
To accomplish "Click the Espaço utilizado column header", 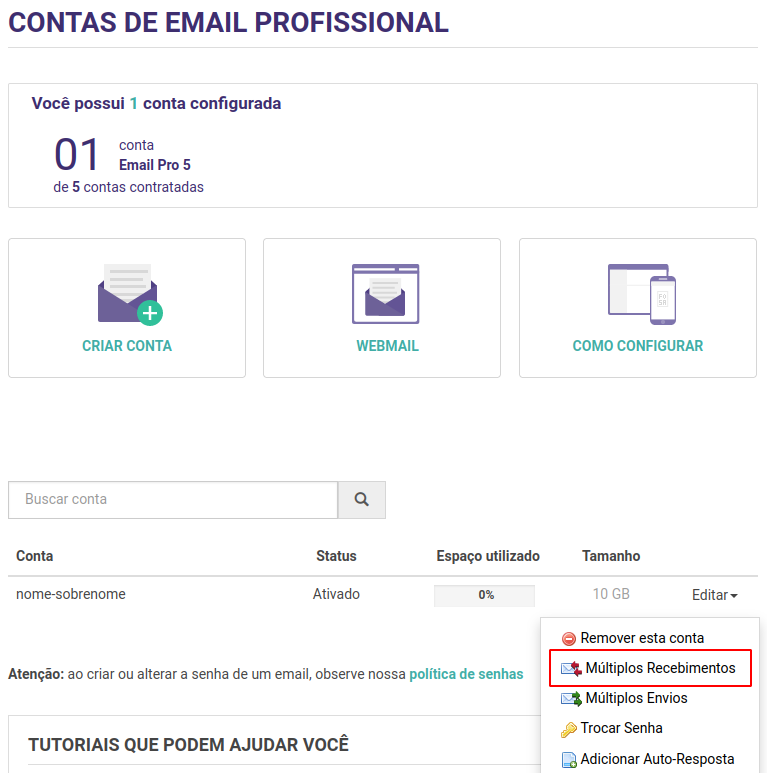I will pyautogui.click(x=488, y=557).
